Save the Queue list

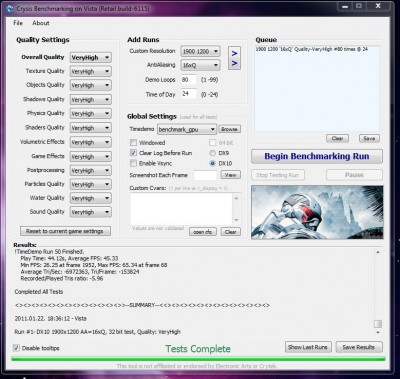(x=369, y=138)
